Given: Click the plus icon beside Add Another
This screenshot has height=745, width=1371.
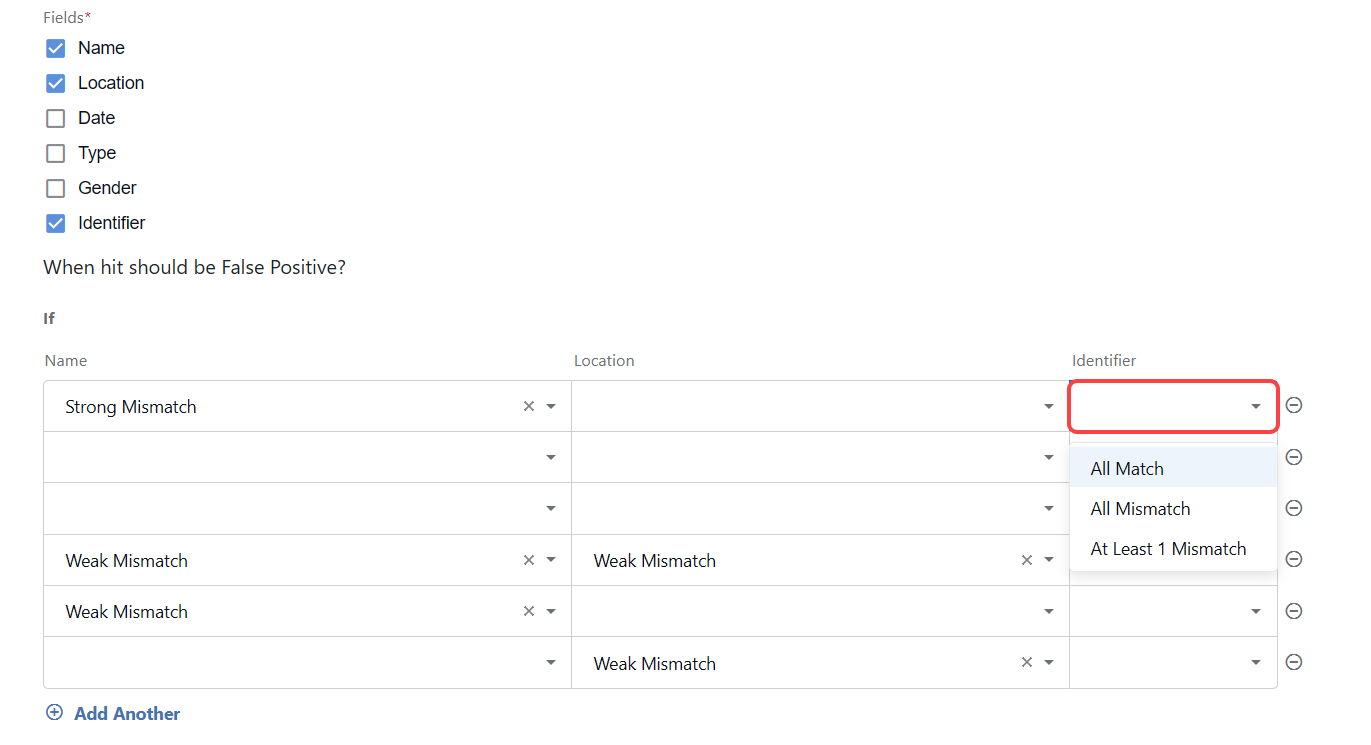Looking at the screenshot, I should click(54, 713).
